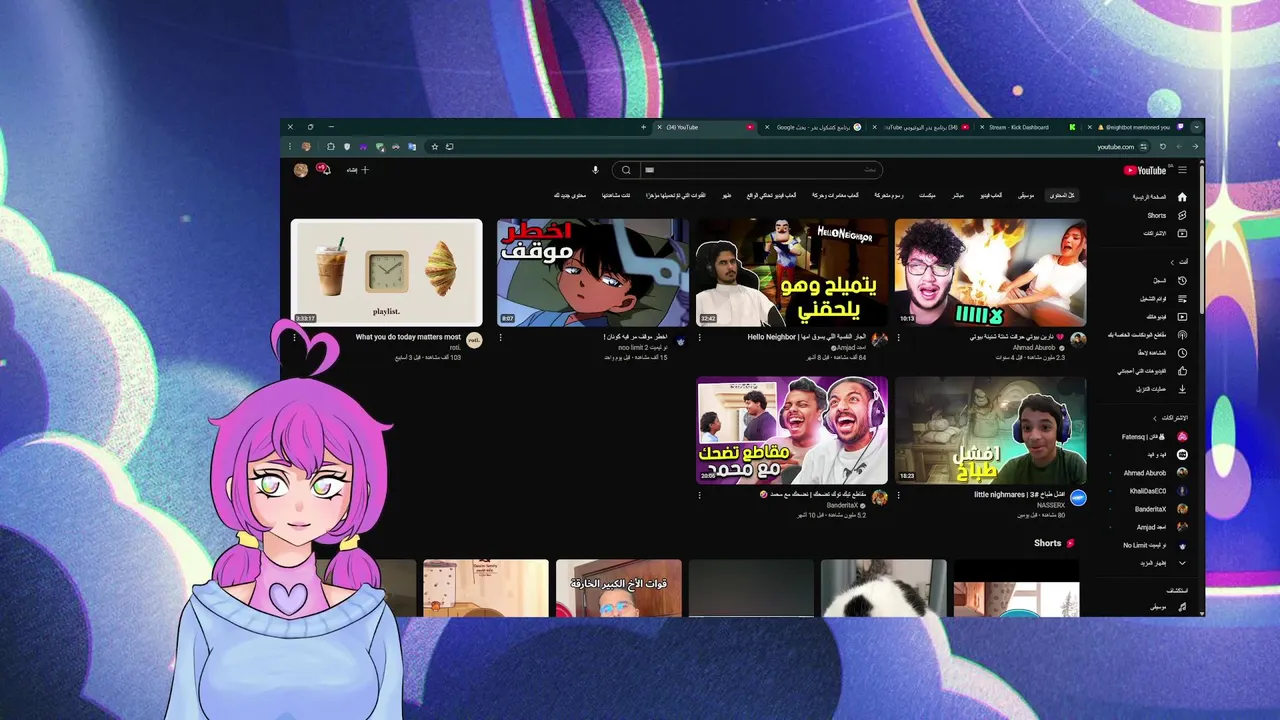Open Playlists via the list icon in sidebar

pos(1182,299)
